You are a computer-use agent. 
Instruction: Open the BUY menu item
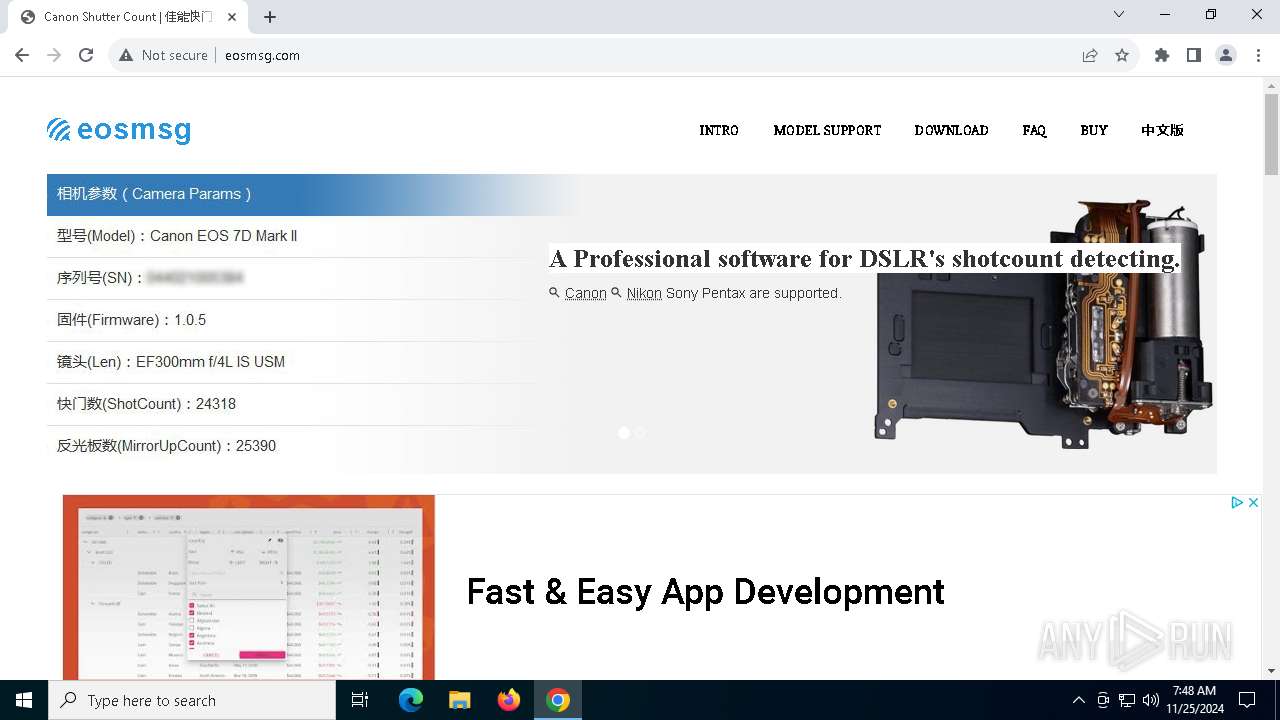(1094, 130)
